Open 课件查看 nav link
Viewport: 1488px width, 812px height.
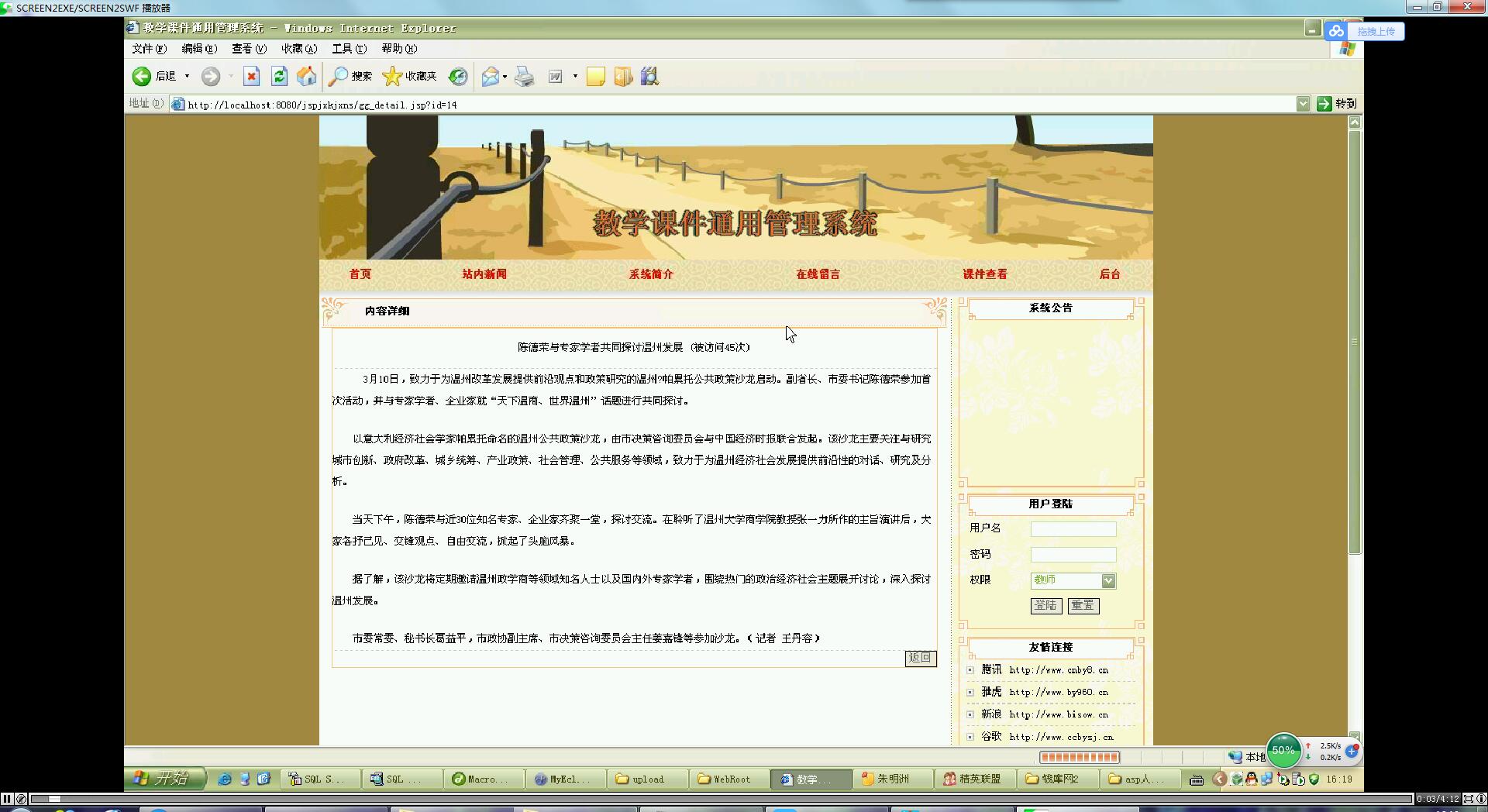985,274
